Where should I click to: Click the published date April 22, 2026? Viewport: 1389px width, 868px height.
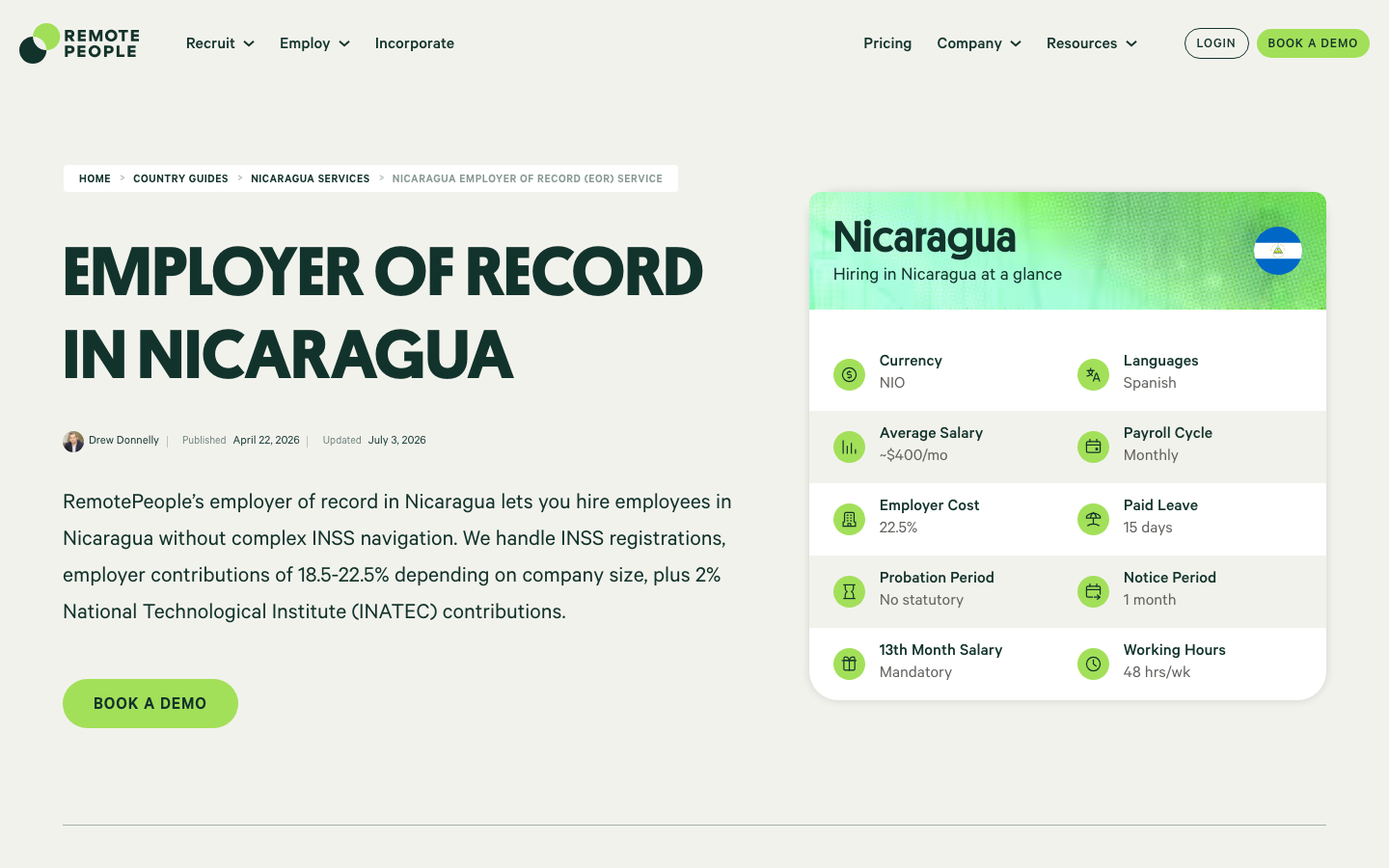pyautogui.click(x=266, y=440)
